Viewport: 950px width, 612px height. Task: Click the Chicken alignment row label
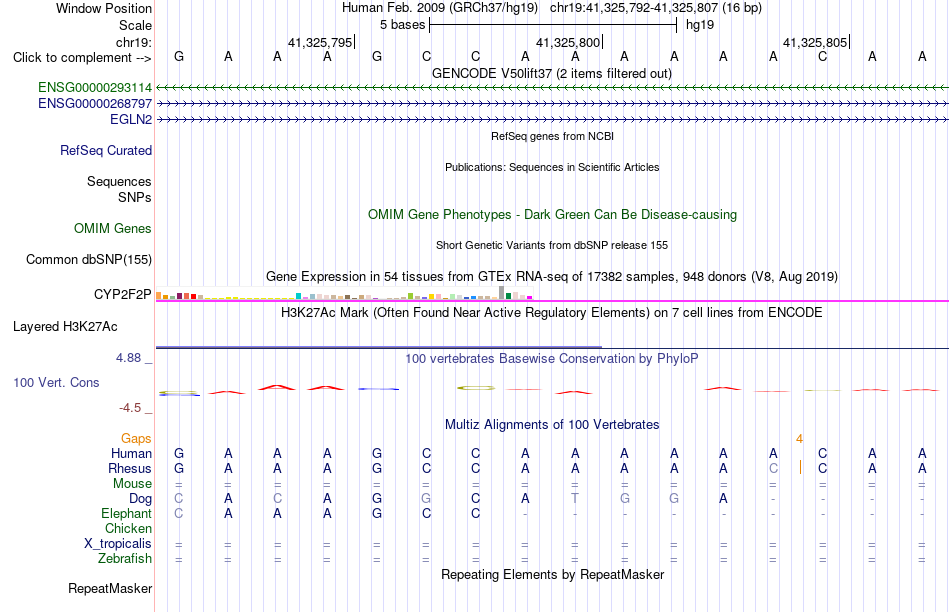point(128,528)
